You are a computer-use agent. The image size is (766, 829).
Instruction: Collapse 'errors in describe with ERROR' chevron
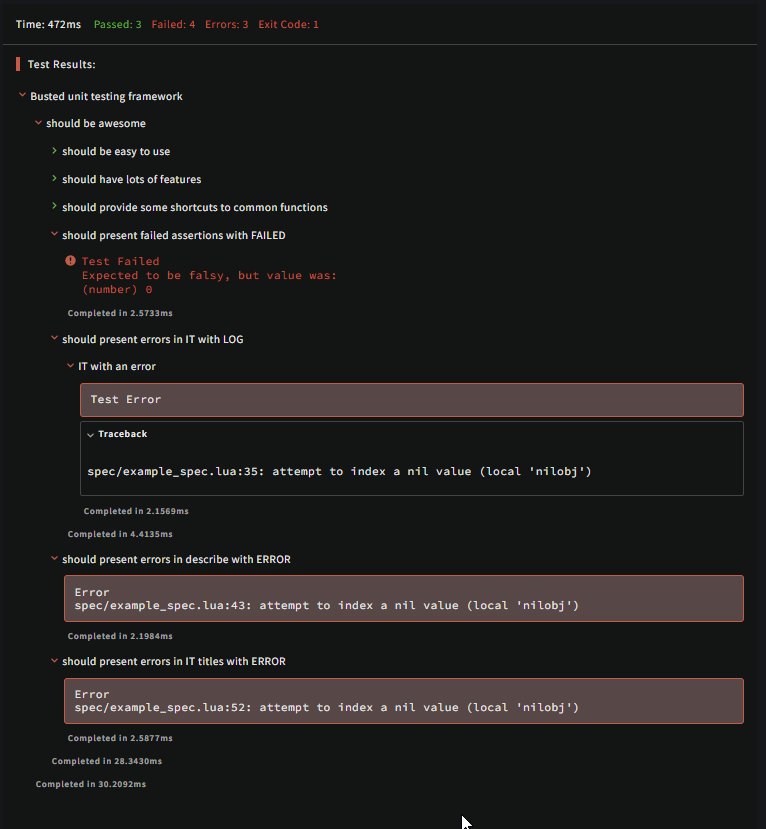[x=54, y=558]
